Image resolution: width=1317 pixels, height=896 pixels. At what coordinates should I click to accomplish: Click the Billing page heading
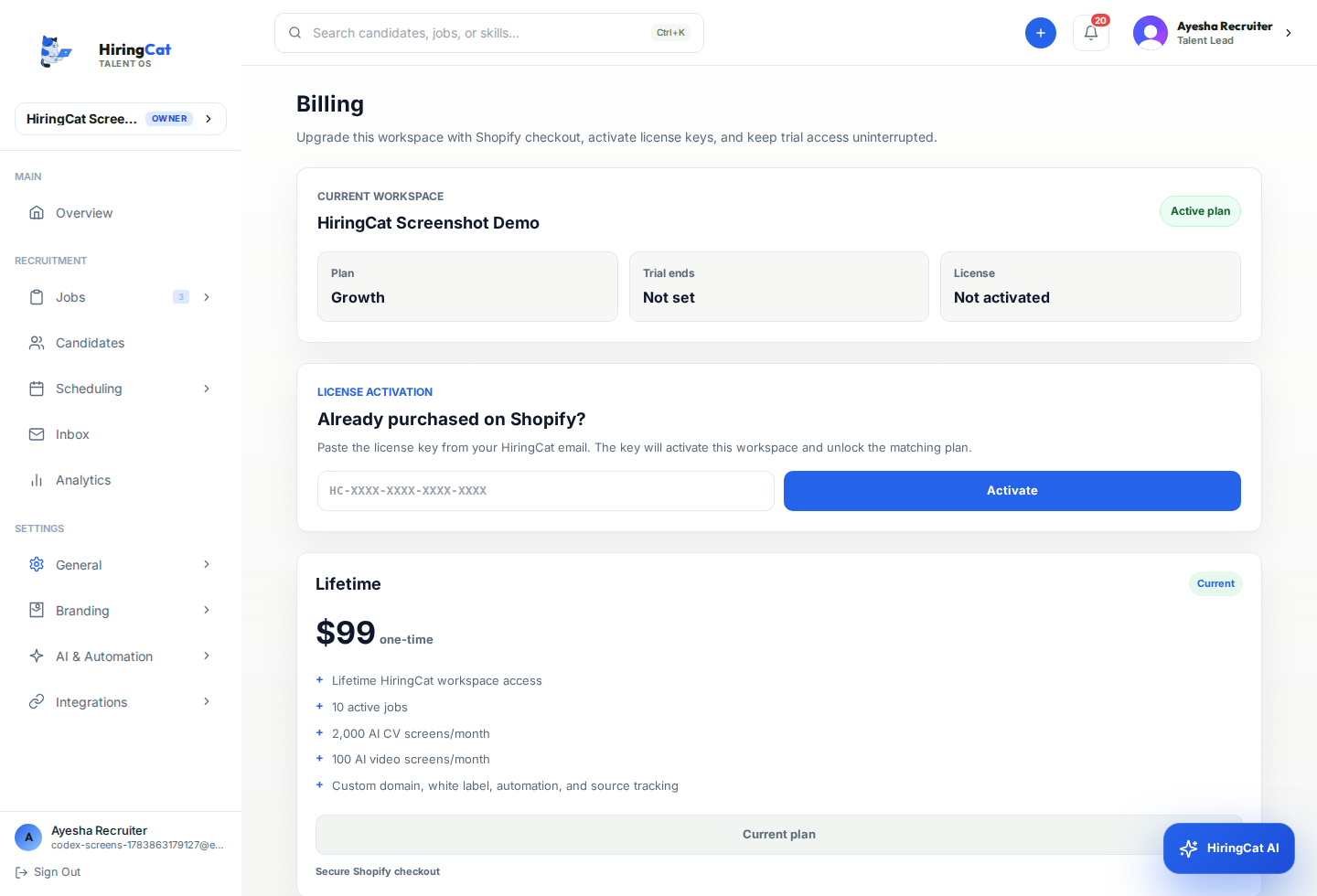[x=330, y=104]
